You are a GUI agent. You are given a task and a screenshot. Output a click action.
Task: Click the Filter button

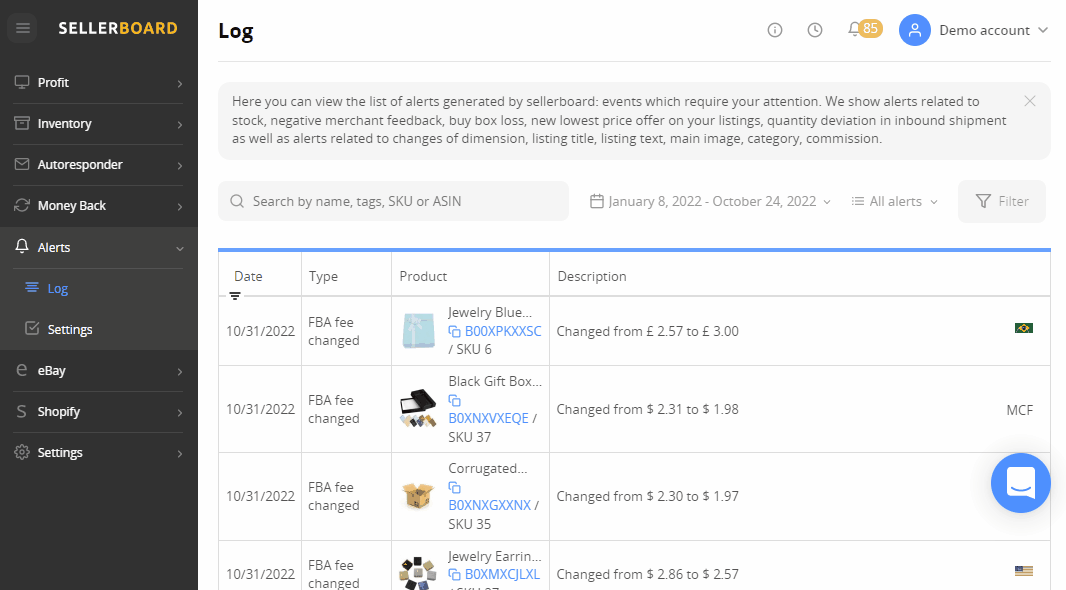[x=1002, y=201]
